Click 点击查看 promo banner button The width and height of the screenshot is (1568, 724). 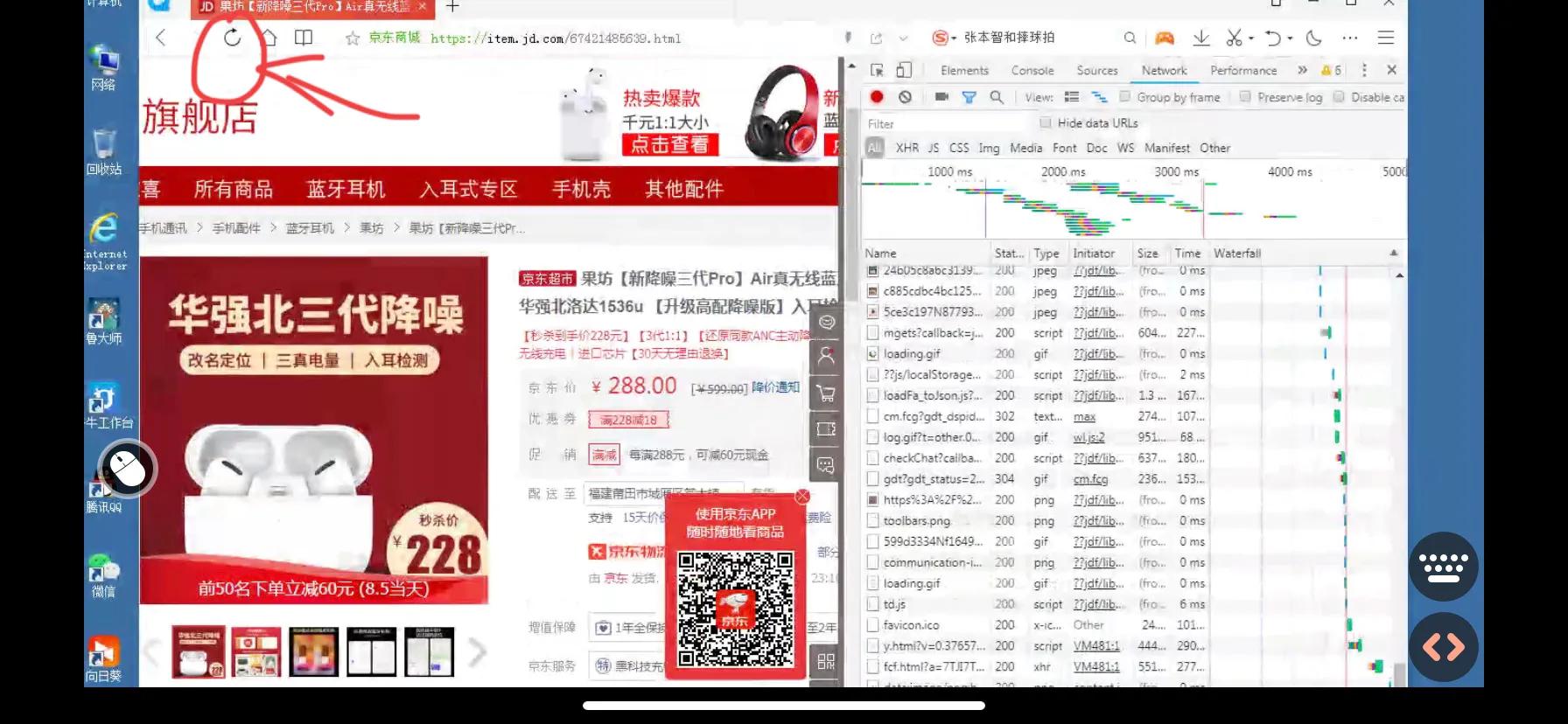pyautogui.click(x=670, y=144)
